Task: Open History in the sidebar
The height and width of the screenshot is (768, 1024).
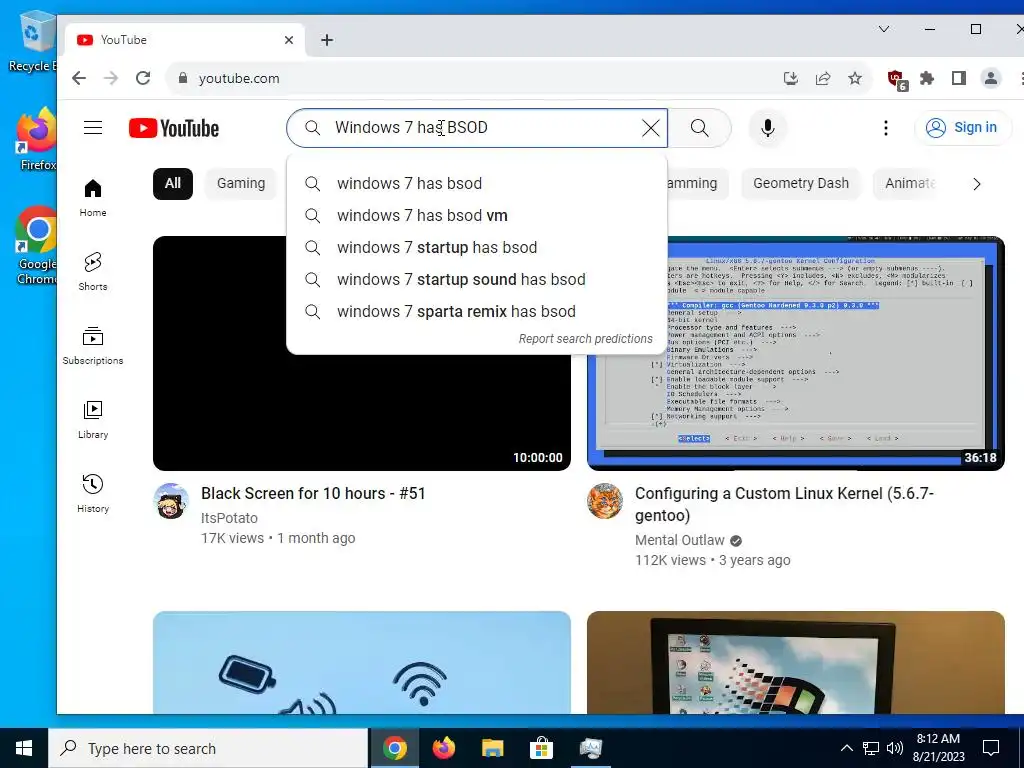Action: pos(93,493)
